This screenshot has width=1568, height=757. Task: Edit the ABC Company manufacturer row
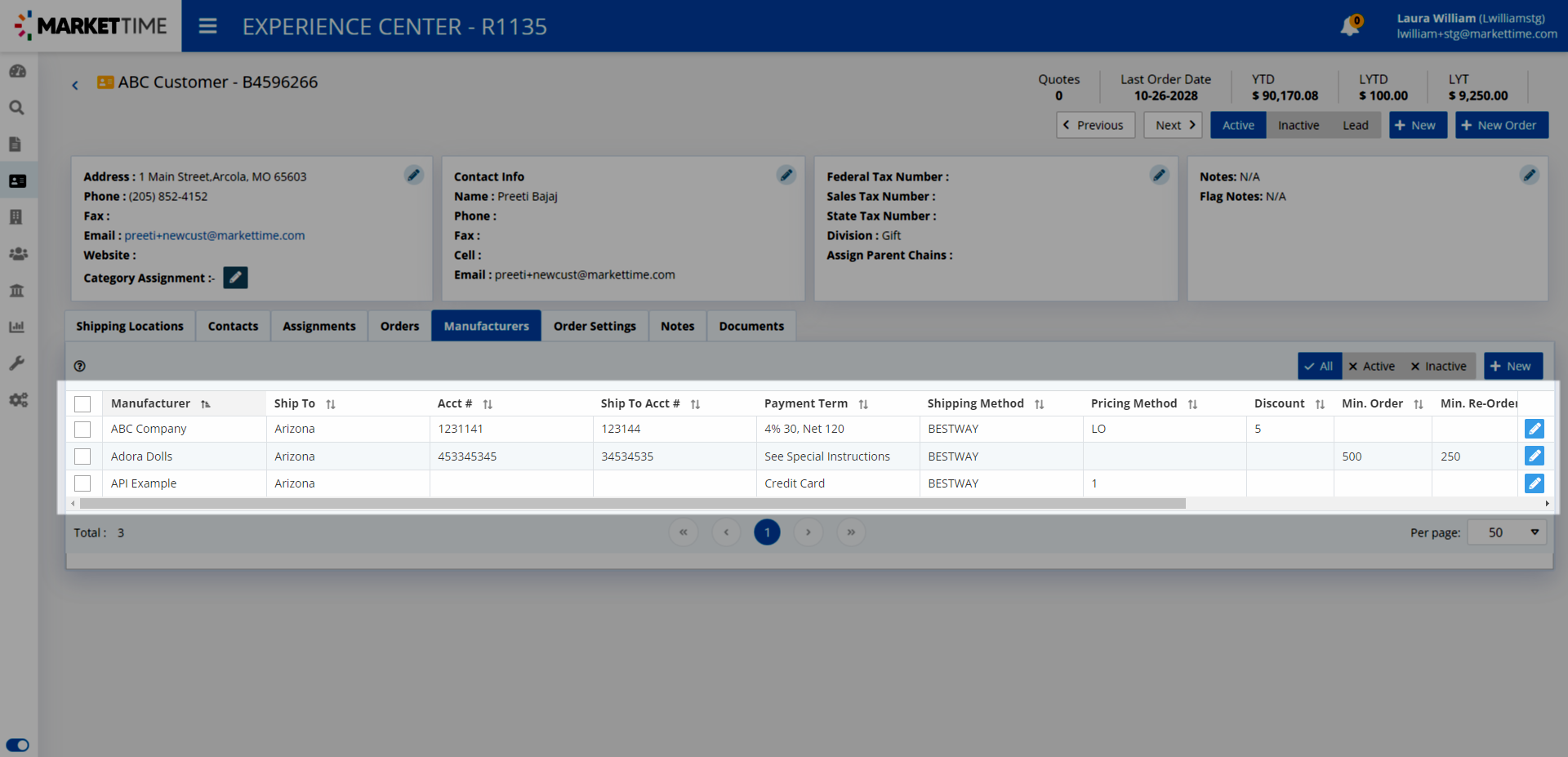click(x=1534, y=429)
